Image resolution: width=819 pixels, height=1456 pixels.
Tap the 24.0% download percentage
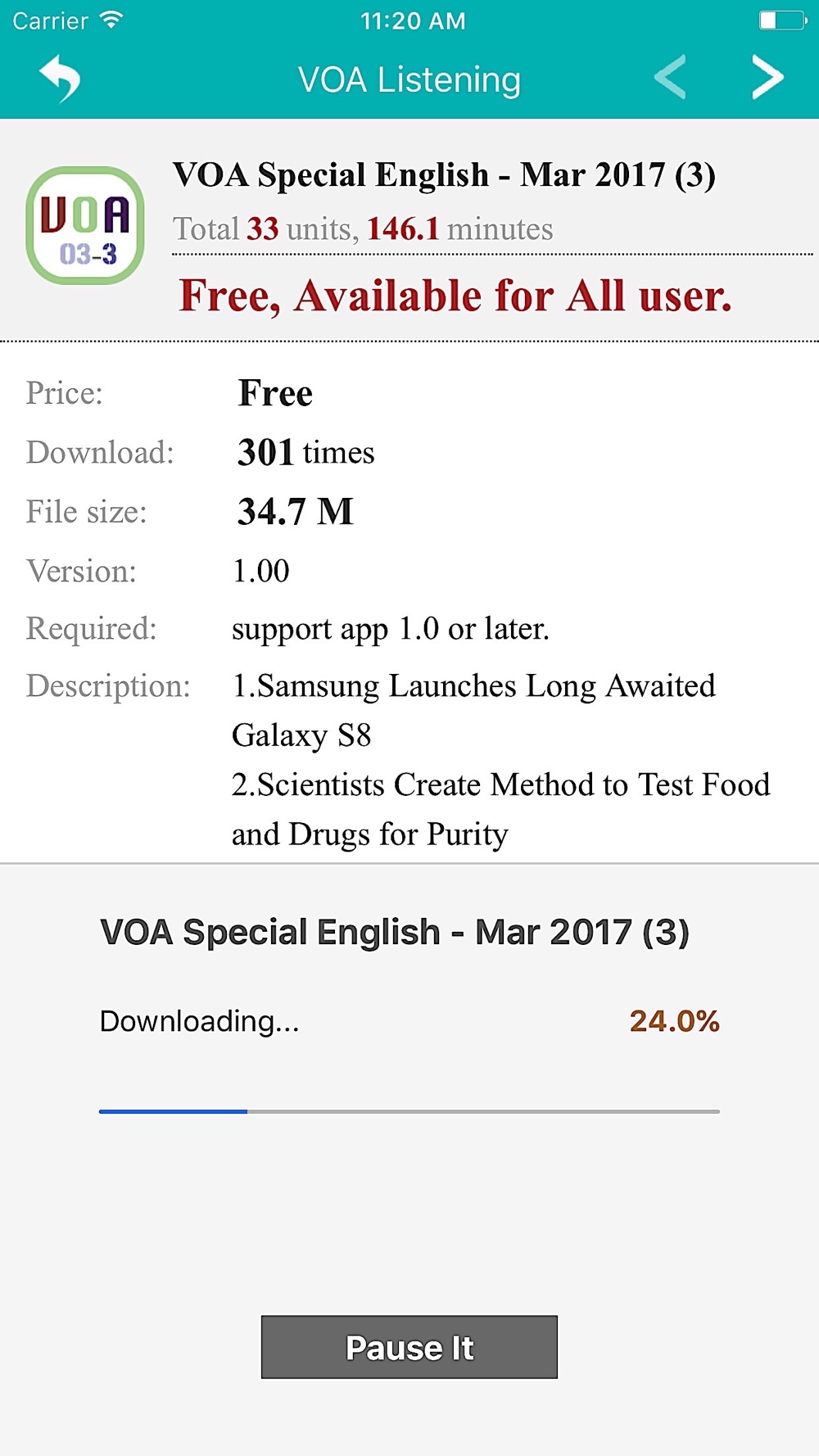click(x=674, y=1021)
